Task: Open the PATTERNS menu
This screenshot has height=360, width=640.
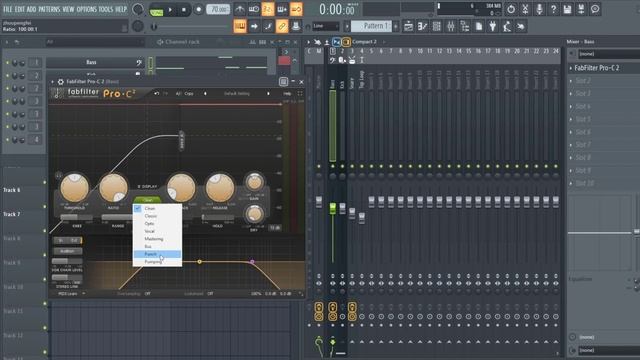Action: tap(49, 9)
